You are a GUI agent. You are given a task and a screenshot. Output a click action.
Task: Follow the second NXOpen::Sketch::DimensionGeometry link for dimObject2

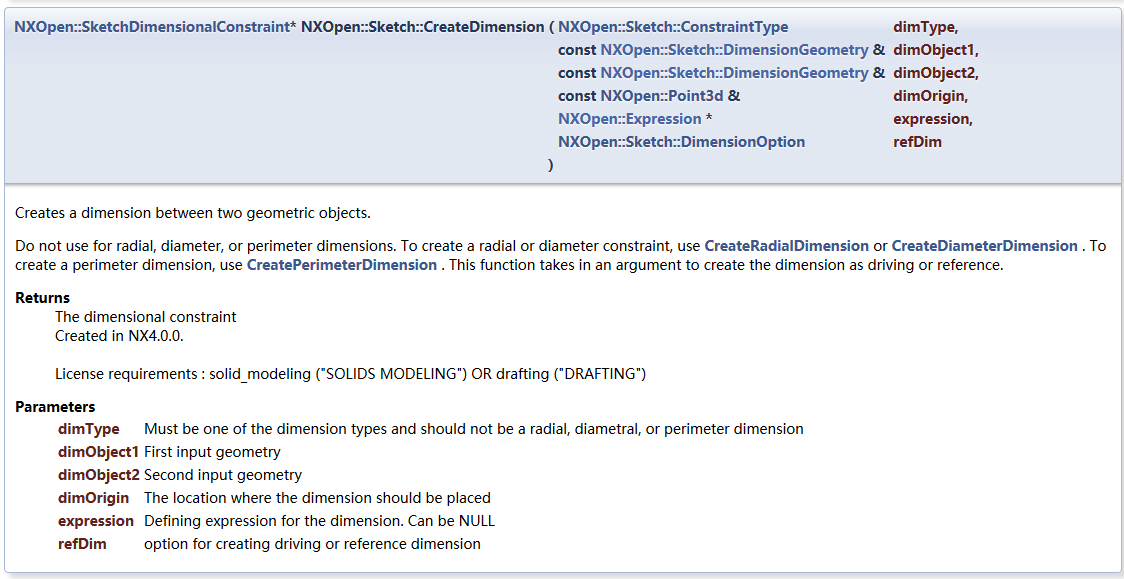(x=734, y=73)
